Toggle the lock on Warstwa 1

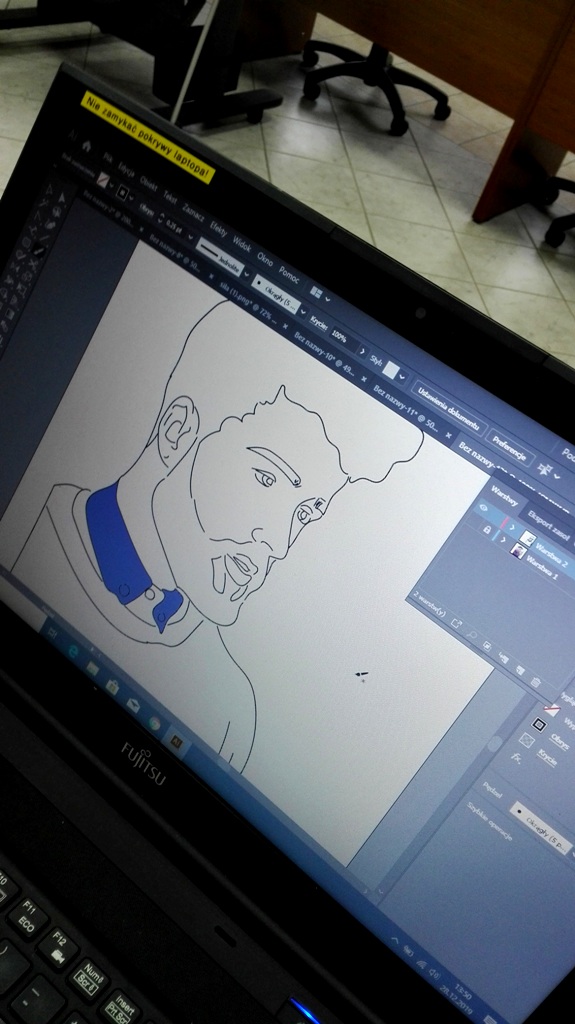[x=487, y=530]
